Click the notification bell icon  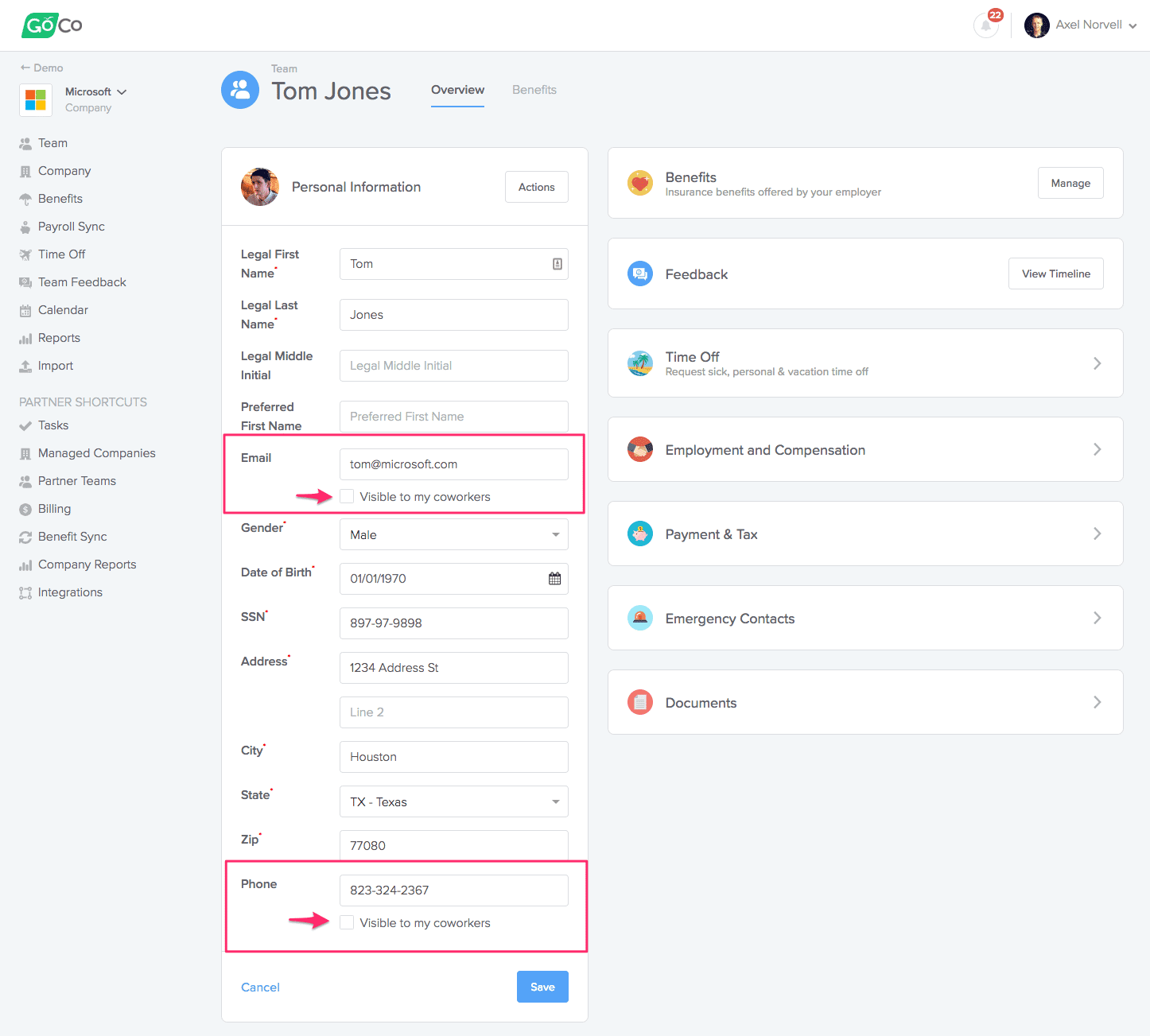click(985, 25)
